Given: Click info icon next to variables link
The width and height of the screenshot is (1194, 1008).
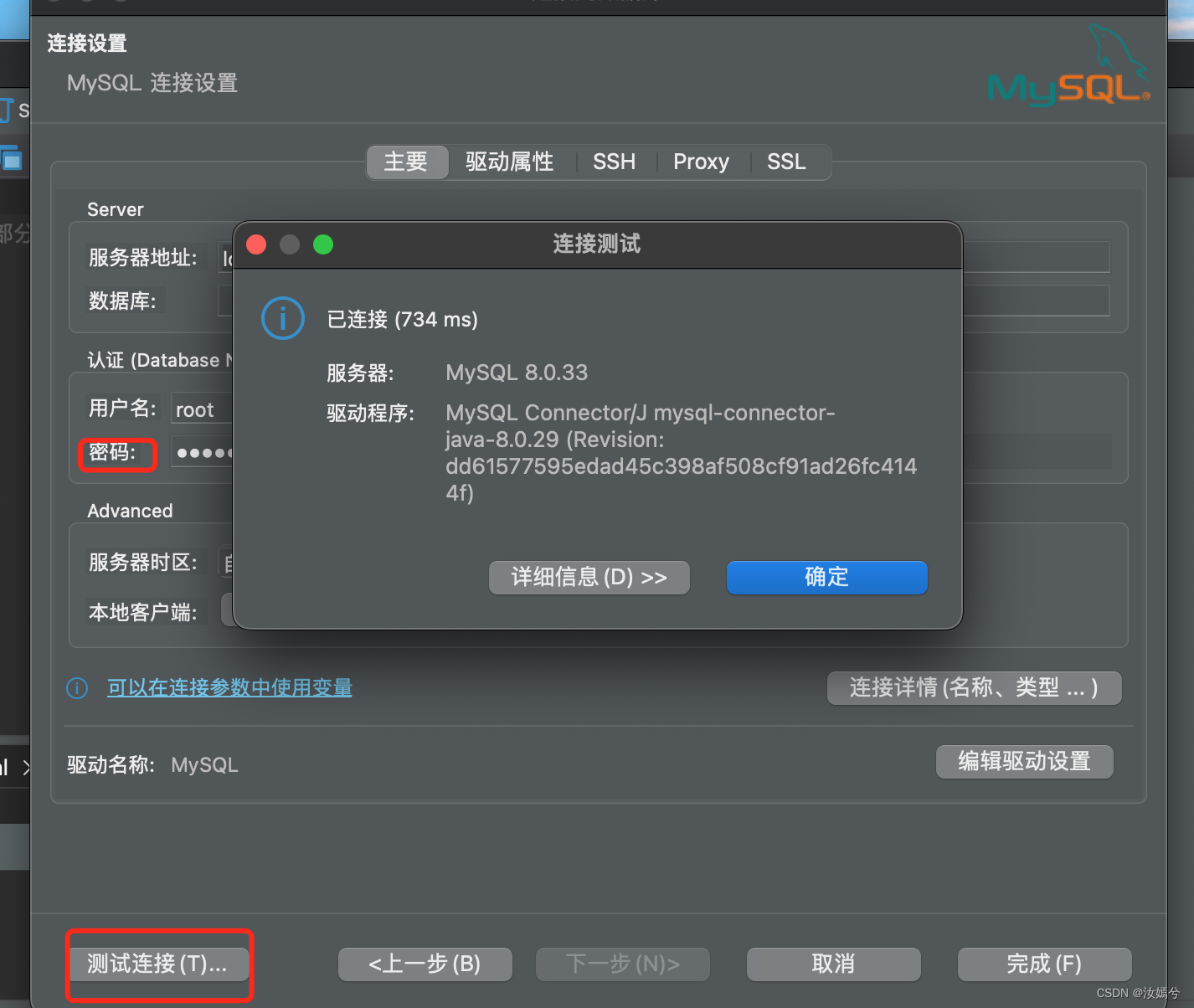Looking at the screenshot, I should click(x=77, y=688).
